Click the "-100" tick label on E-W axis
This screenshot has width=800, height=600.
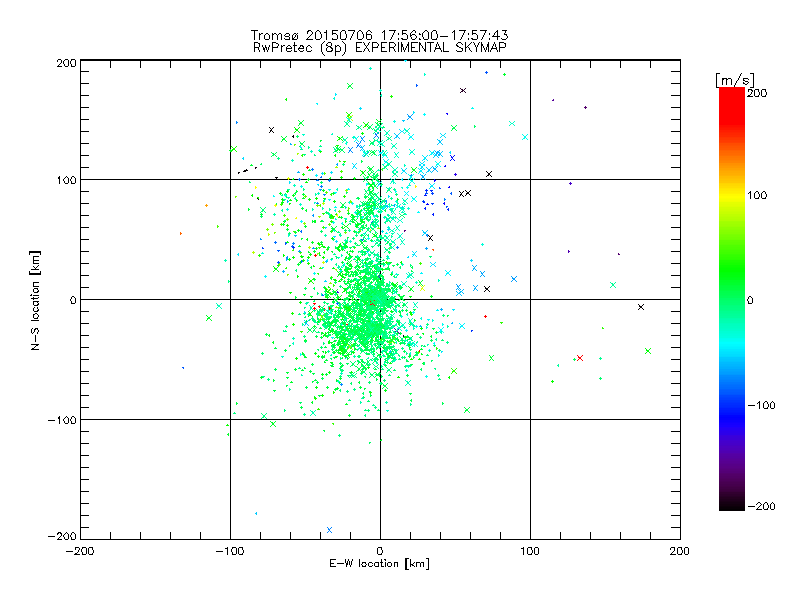pos(230,551)
